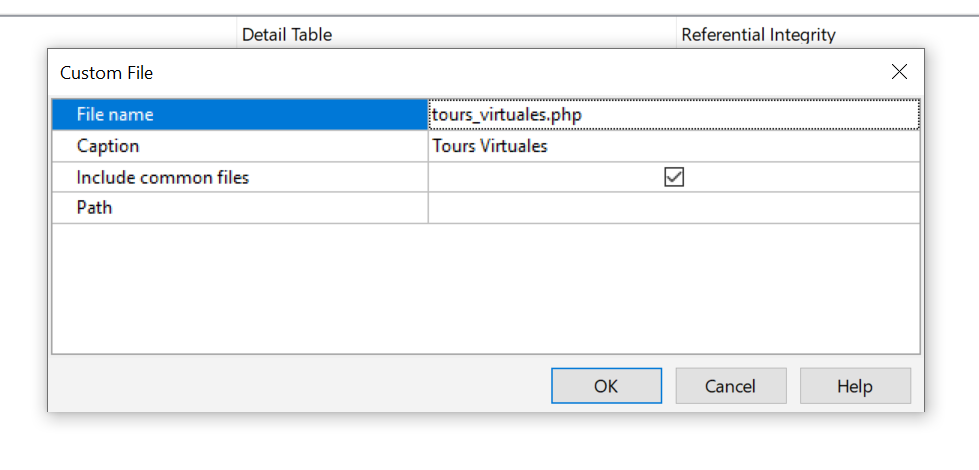The height and width of the screenshot is (470, 979).
Task: Click the Custom File title bar text
Action: coord(106,73)
